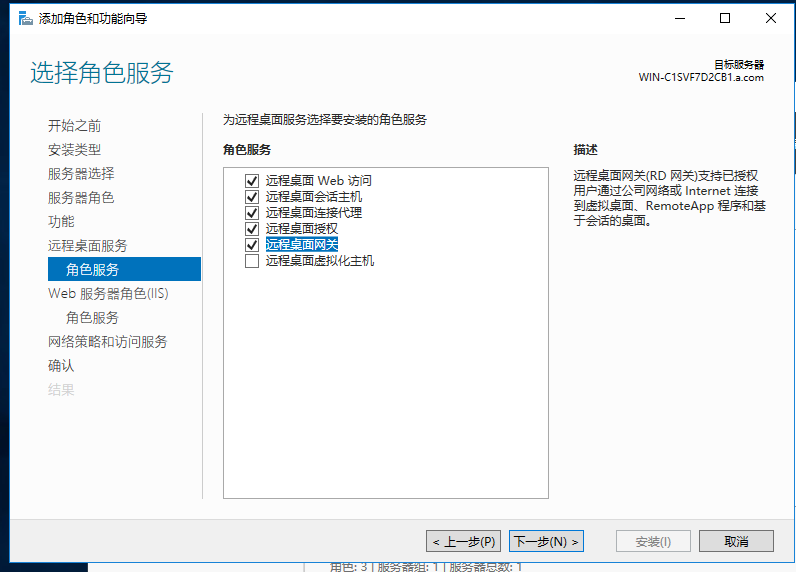
Task: Select 远程桌面授权 label text
Action: pyautogui.click(x=302, y=229)
